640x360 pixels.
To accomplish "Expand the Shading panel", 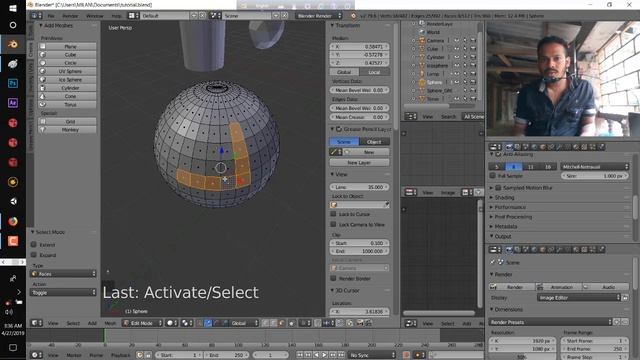I will tap(504, 198).
